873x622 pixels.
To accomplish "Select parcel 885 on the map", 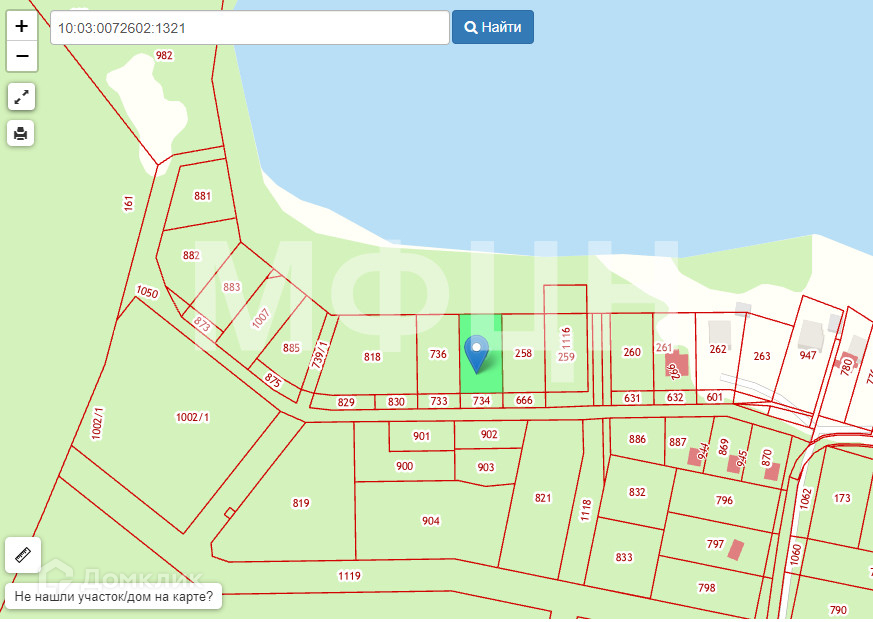I will [291, 348].
